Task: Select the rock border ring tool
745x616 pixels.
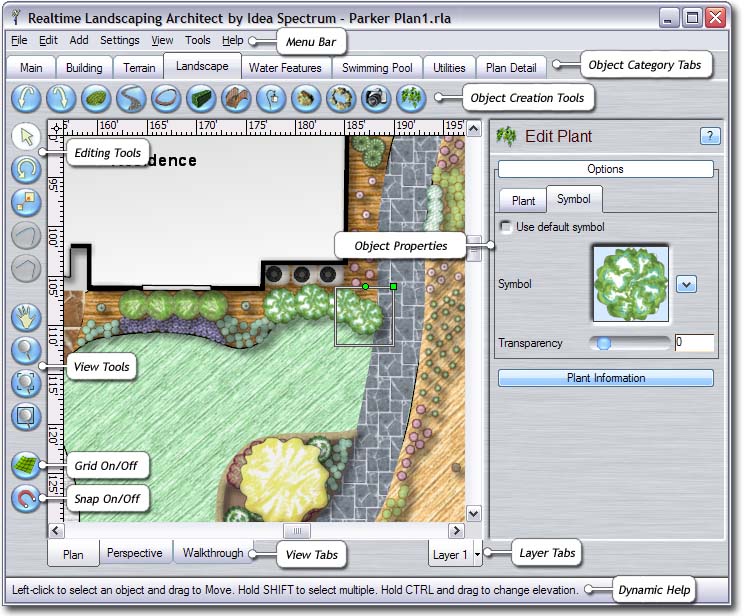Action: pyautogui.click(x=341, y=98)
